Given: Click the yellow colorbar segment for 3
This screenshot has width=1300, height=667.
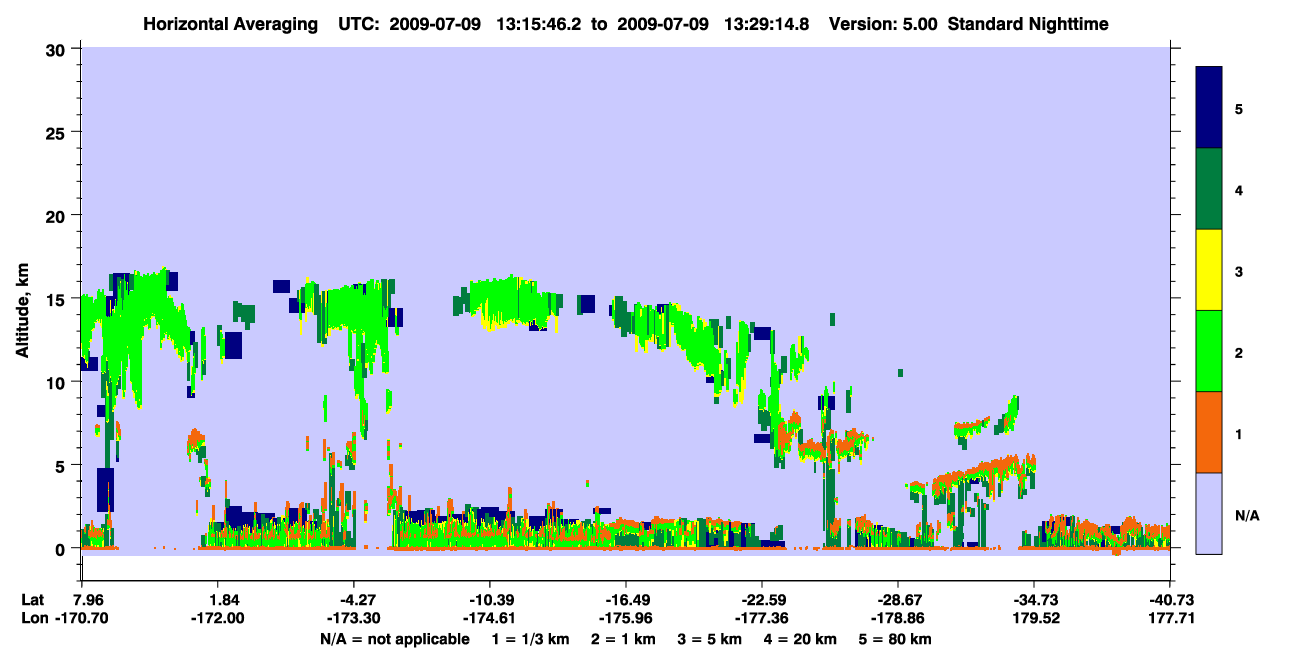Looking at the screenshot, I should pos(1209,270).
